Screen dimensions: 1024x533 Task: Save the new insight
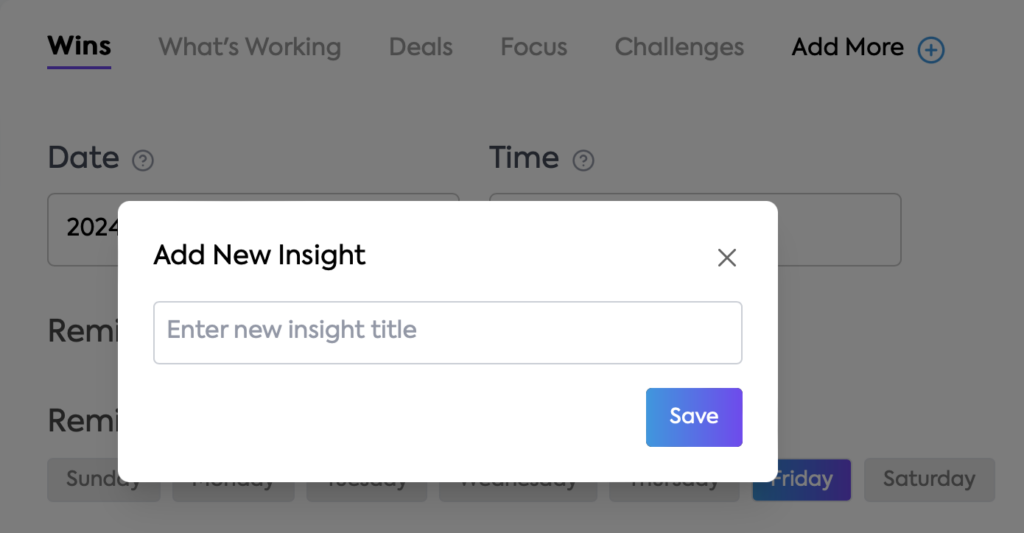pos(694,417)
